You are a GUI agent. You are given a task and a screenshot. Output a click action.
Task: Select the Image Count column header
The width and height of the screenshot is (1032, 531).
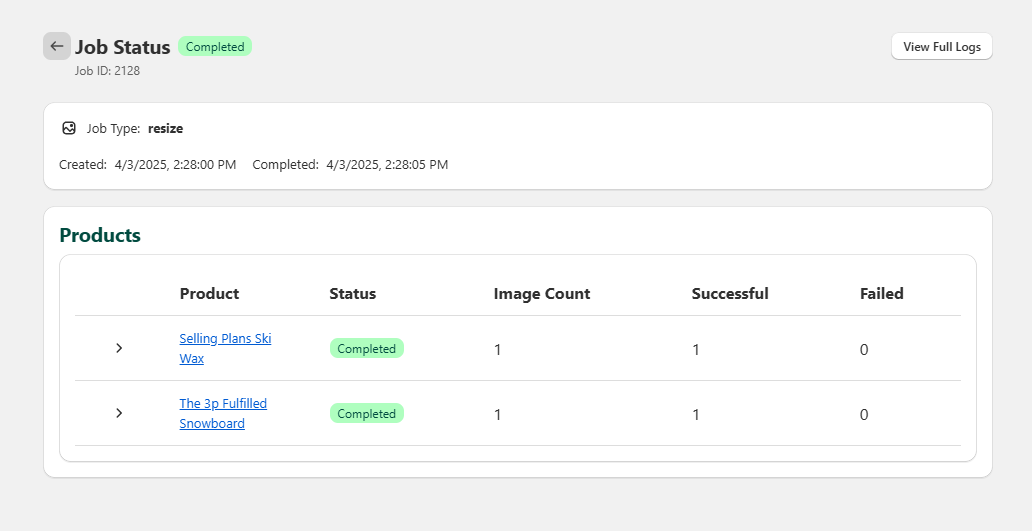(541, 293)
